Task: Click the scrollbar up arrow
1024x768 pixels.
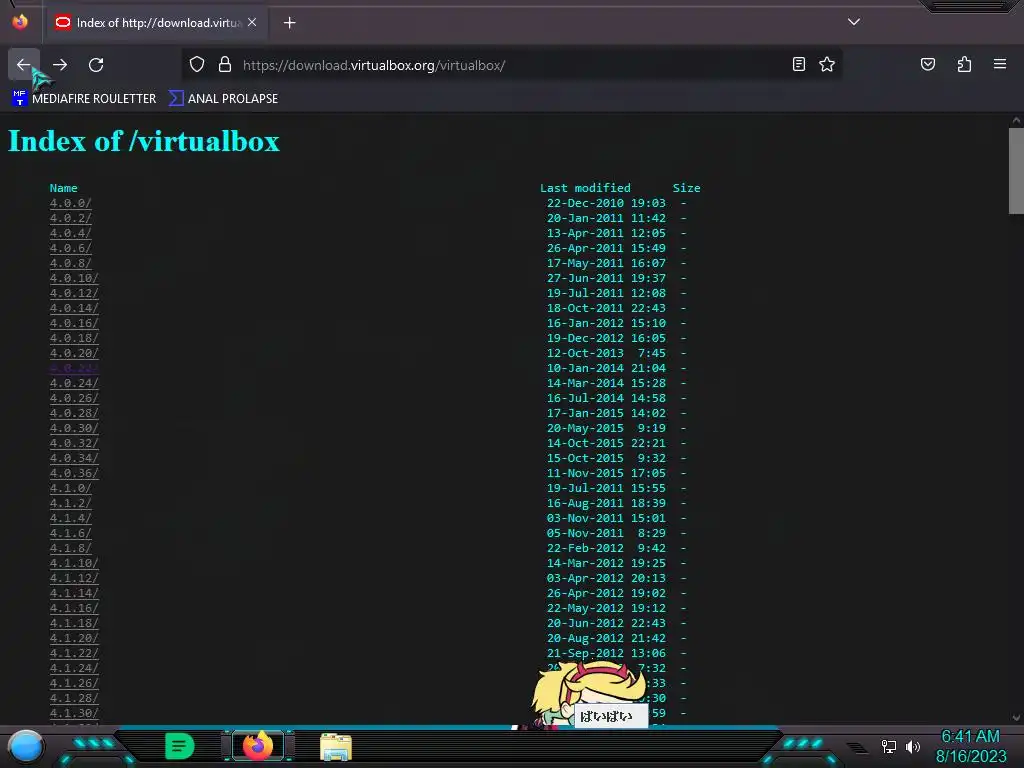Action: (1016, 121)
